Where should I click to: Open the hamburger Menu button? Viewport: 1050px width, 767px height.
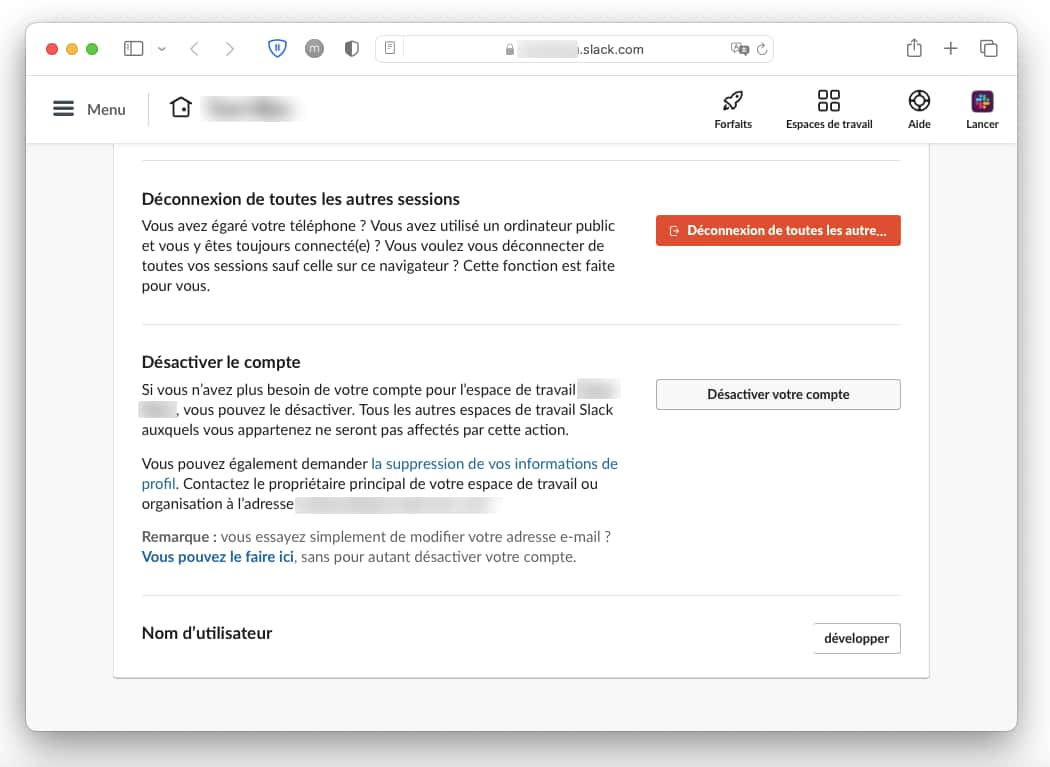(x=64, y=109)
